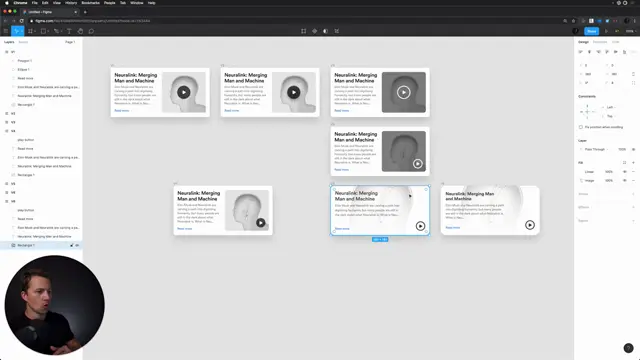The width and height of the screenshot is (640, 360).
Task: Click the Independent corners icon
Action: tap(633, 83)
